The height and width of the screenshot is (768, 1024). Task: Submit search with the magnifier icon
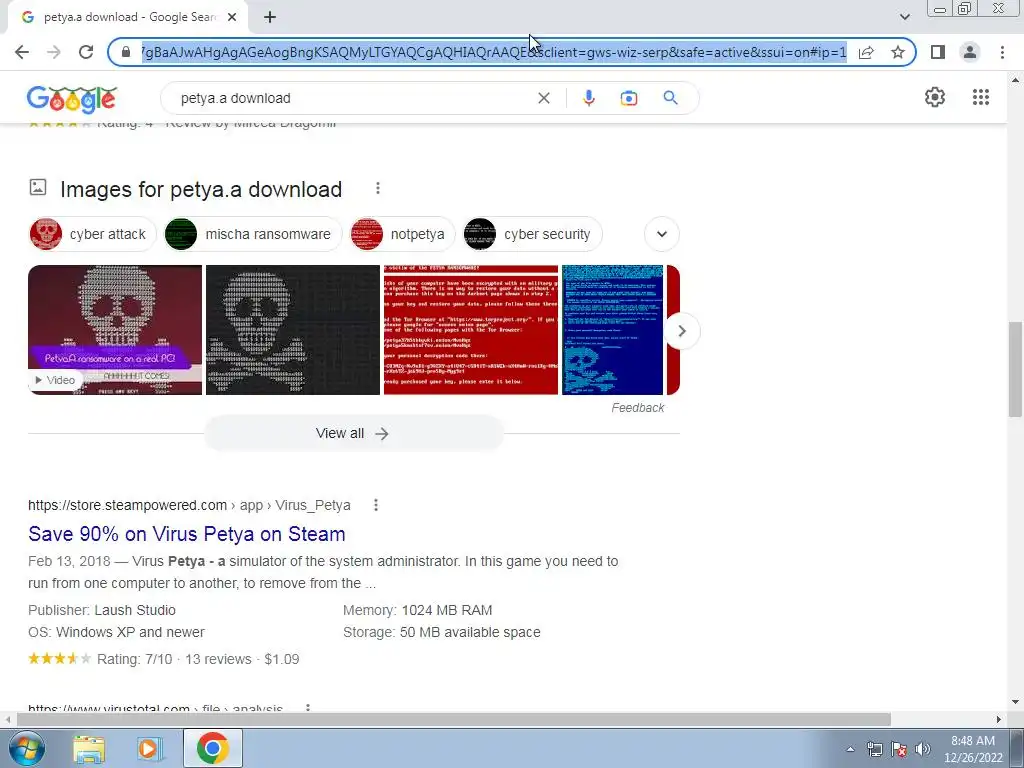tap(670, 98)
